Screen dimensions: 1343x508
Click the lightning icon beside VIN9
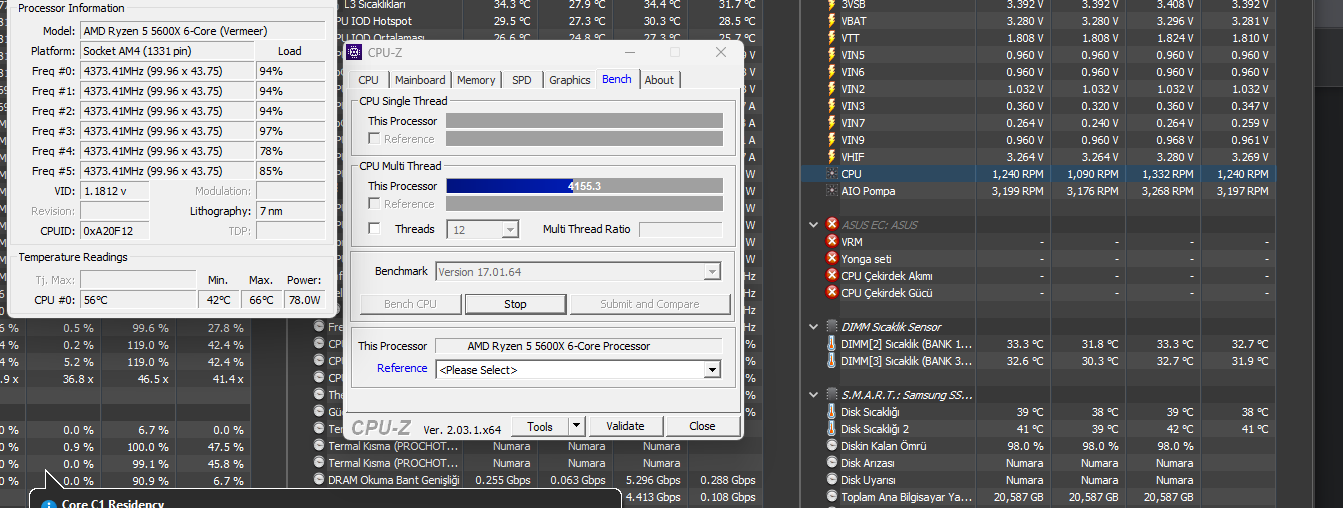point(831,140)
